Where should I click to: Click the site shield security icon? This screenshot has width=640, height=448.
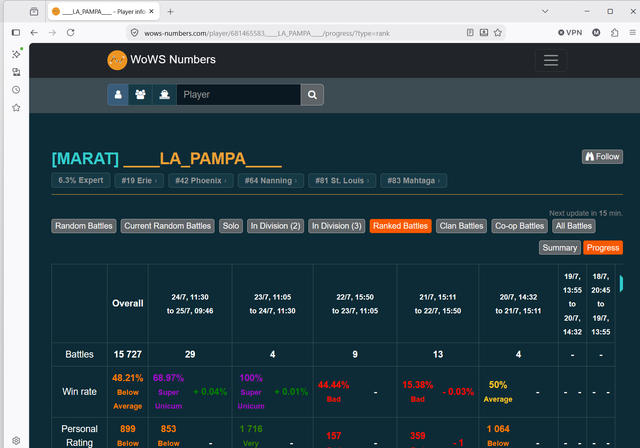(x=135, y=33)
